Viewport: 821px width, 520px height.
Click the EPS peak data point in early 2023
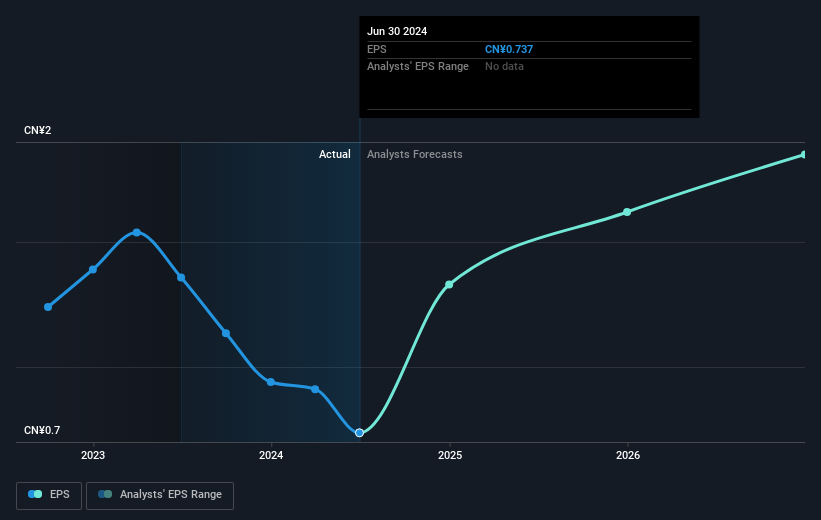point(137,233)
